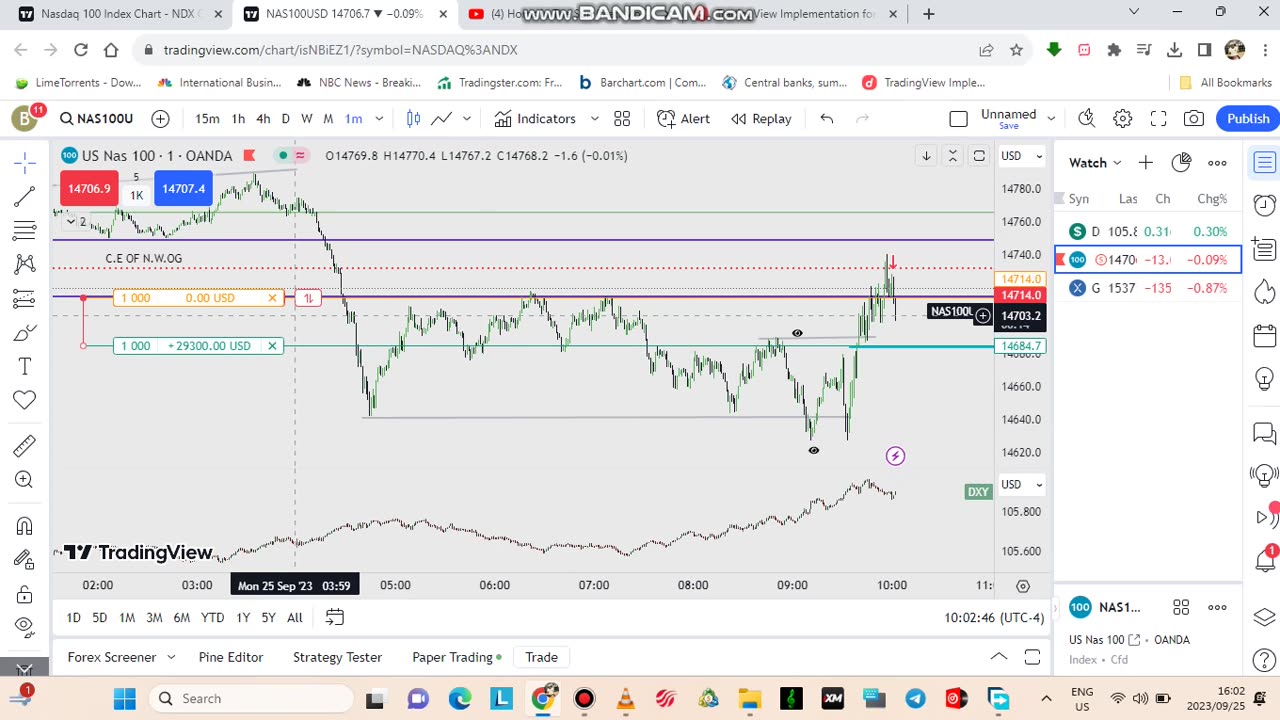Open the chat bubble icon in right sidebar

pyautogui.click(x=1264, y=433)
